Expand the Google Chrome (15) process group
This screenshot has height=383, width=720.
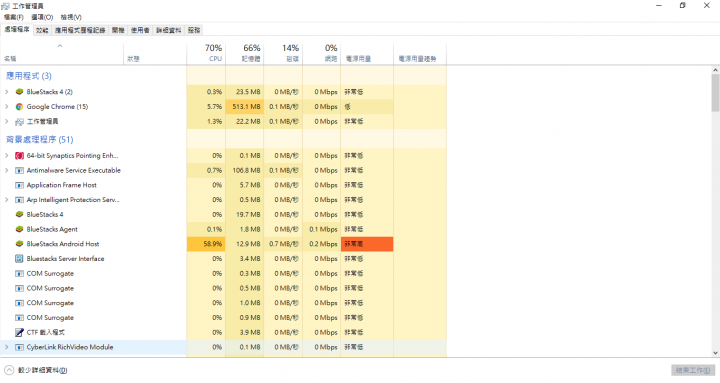coord(6,107)
